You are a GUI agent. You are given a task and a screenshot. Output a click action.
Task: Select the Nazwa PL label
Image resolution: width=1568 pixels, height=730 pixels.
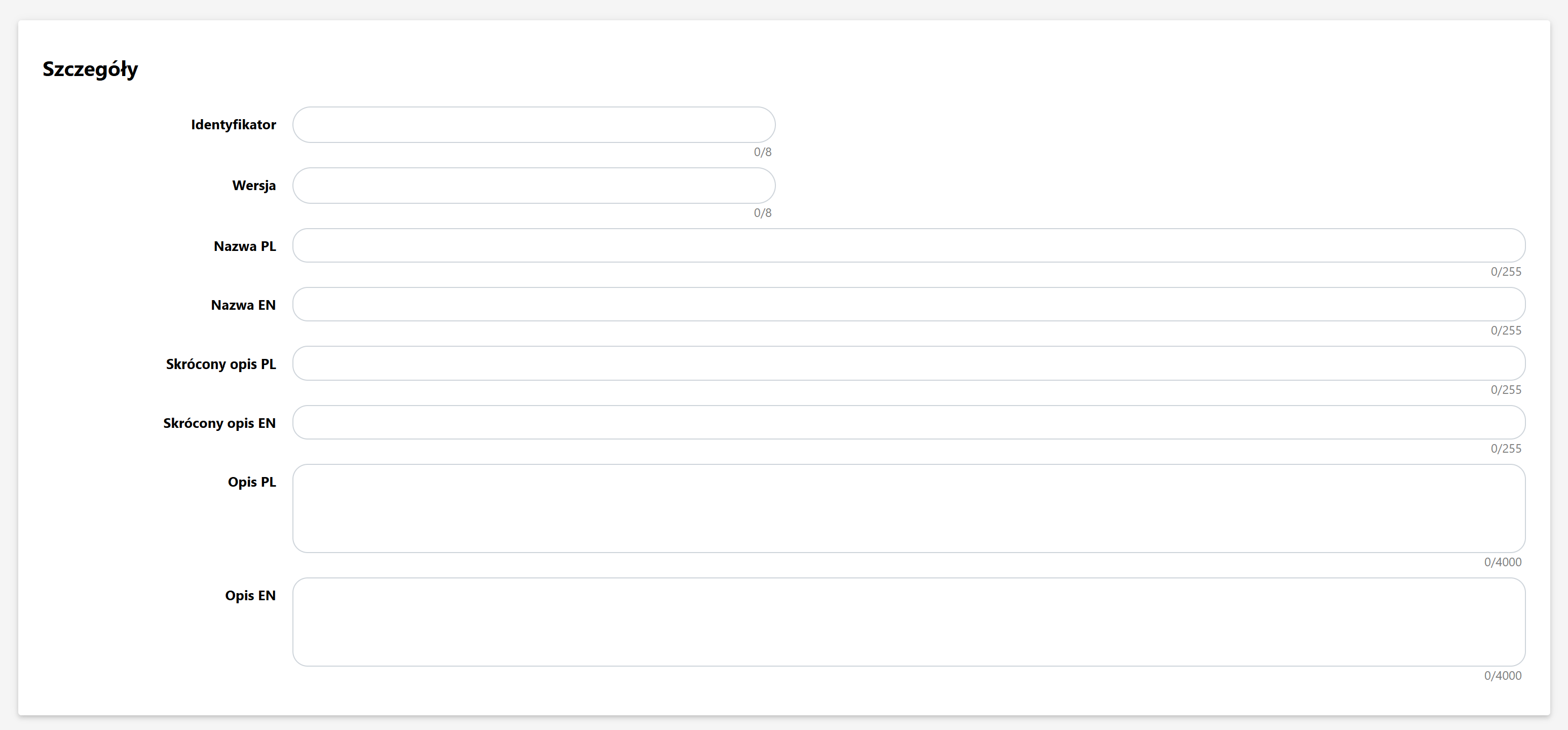(x=245, y=246)
